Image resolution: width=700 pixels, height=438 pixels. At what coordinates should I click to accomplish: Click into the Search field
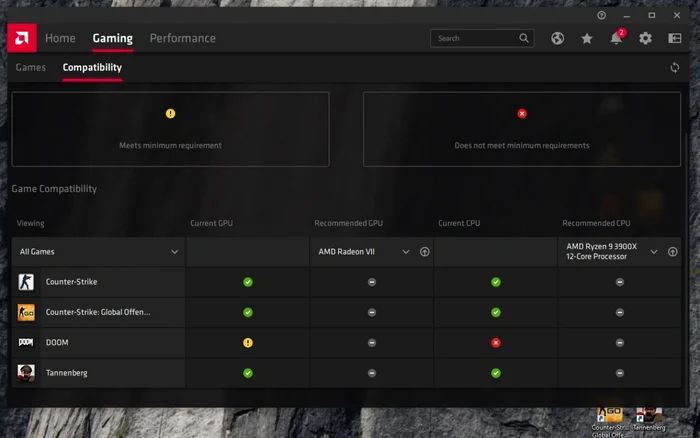point(482,38)
